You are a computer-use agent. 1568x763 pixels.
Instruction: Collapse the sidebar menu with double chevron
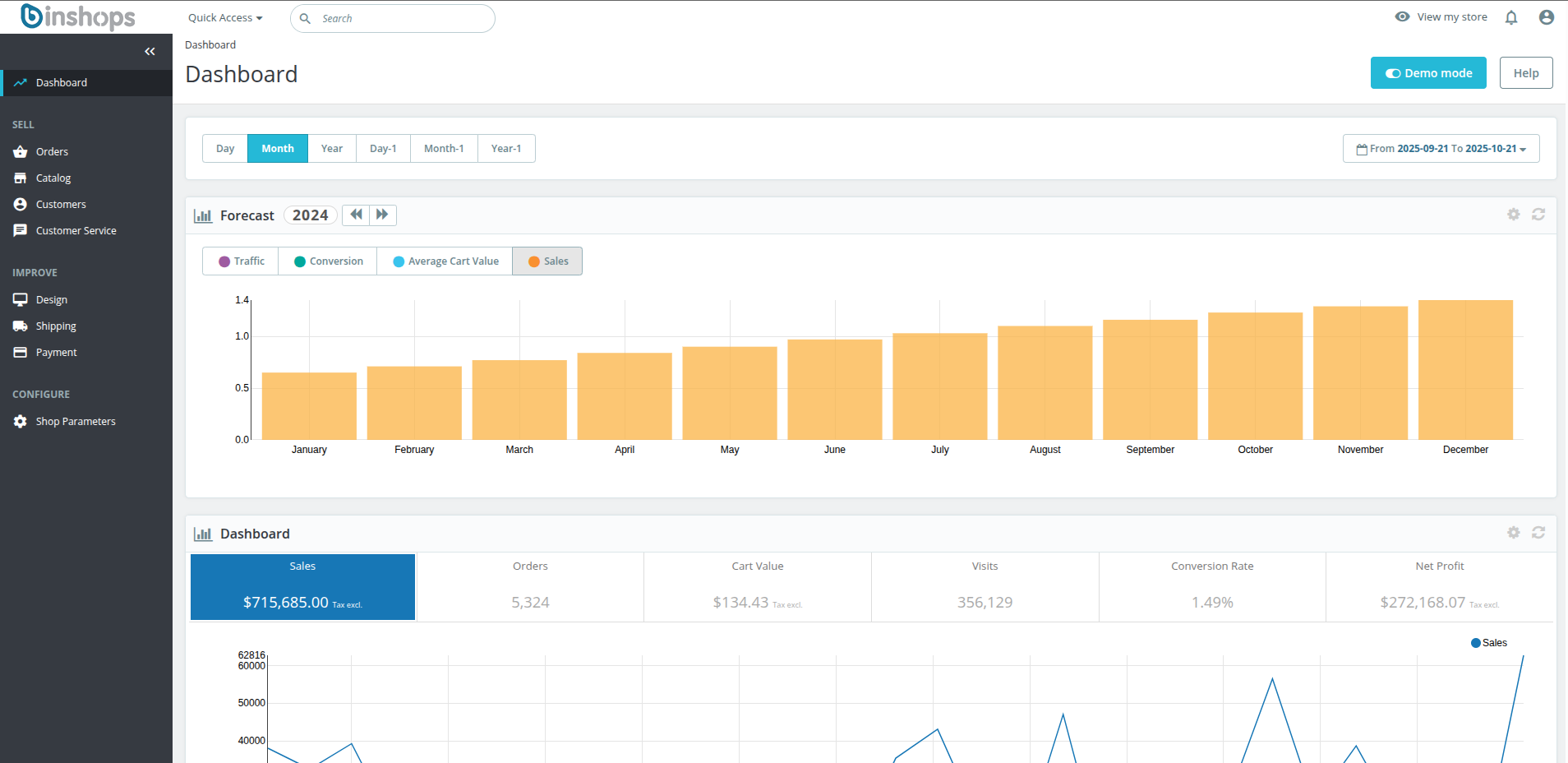click(x=150, y=51)
